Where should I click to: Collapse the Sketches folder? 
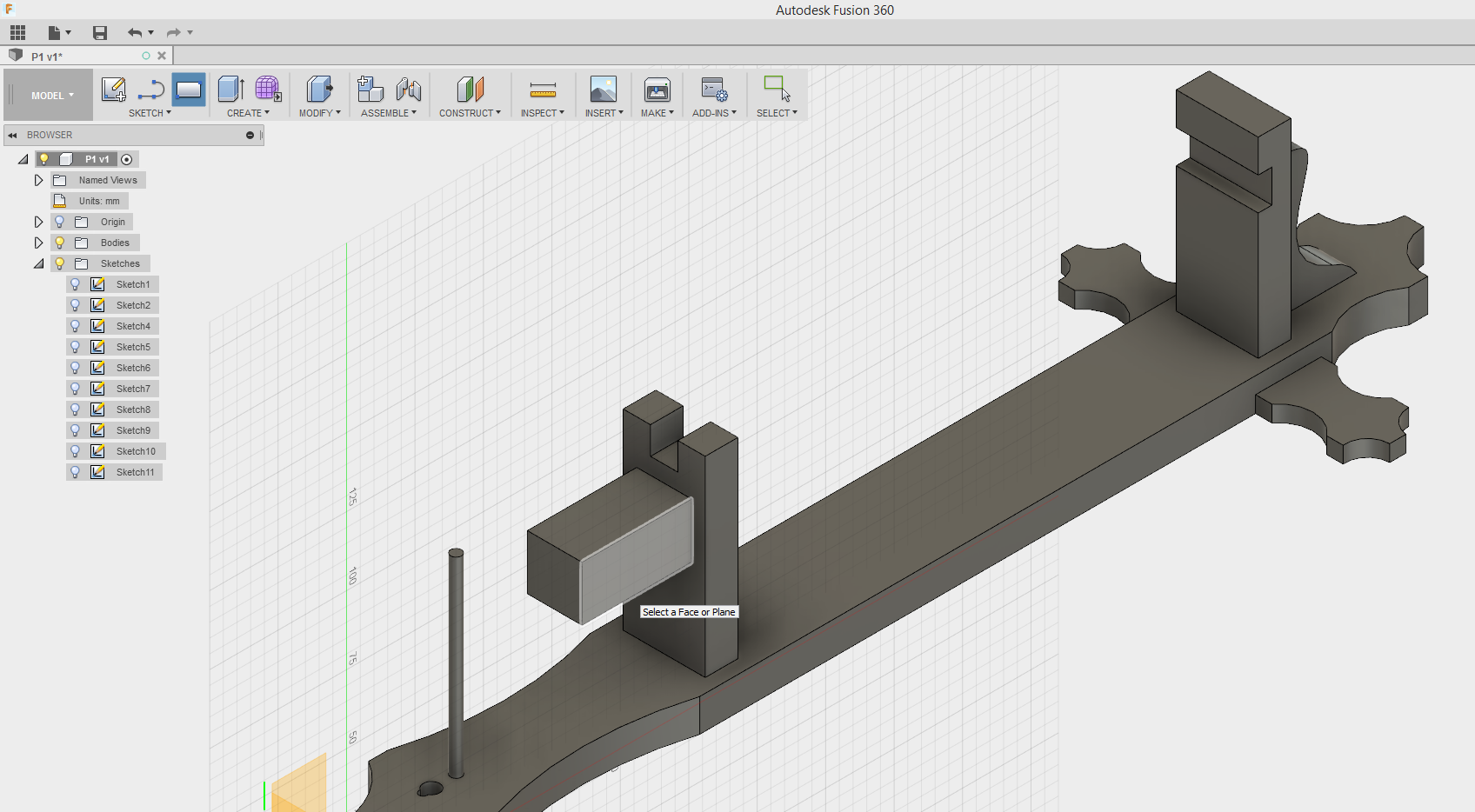(x=38, y=263)
